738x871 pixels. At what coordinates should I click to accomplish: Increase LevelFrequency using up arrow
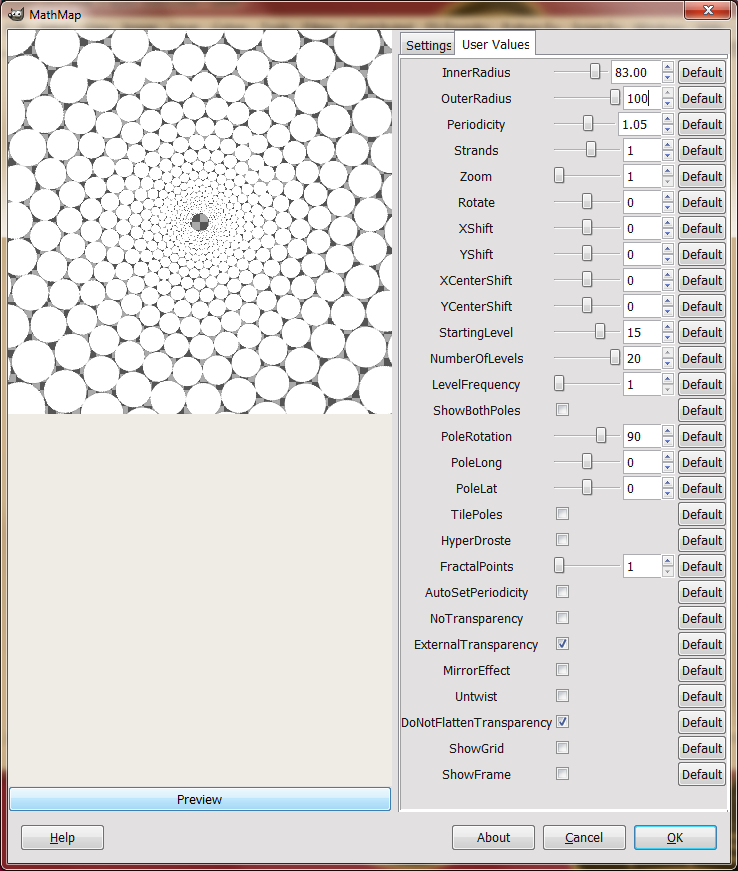(667, 379)
